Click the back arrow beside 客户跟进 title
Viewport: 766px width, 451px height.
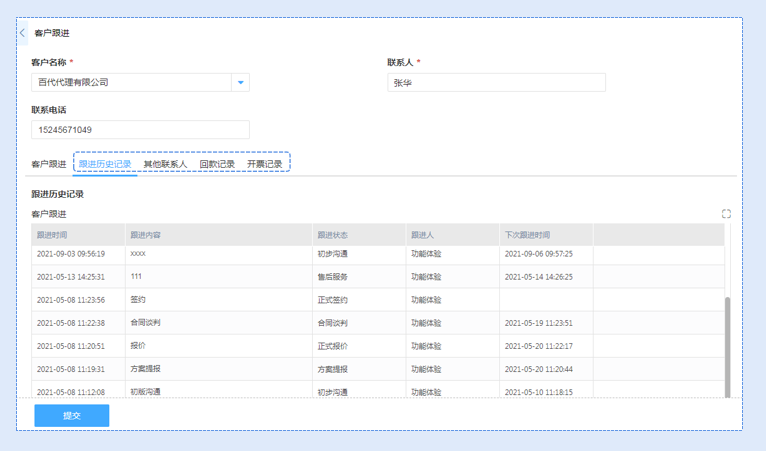tap(23, 33)
